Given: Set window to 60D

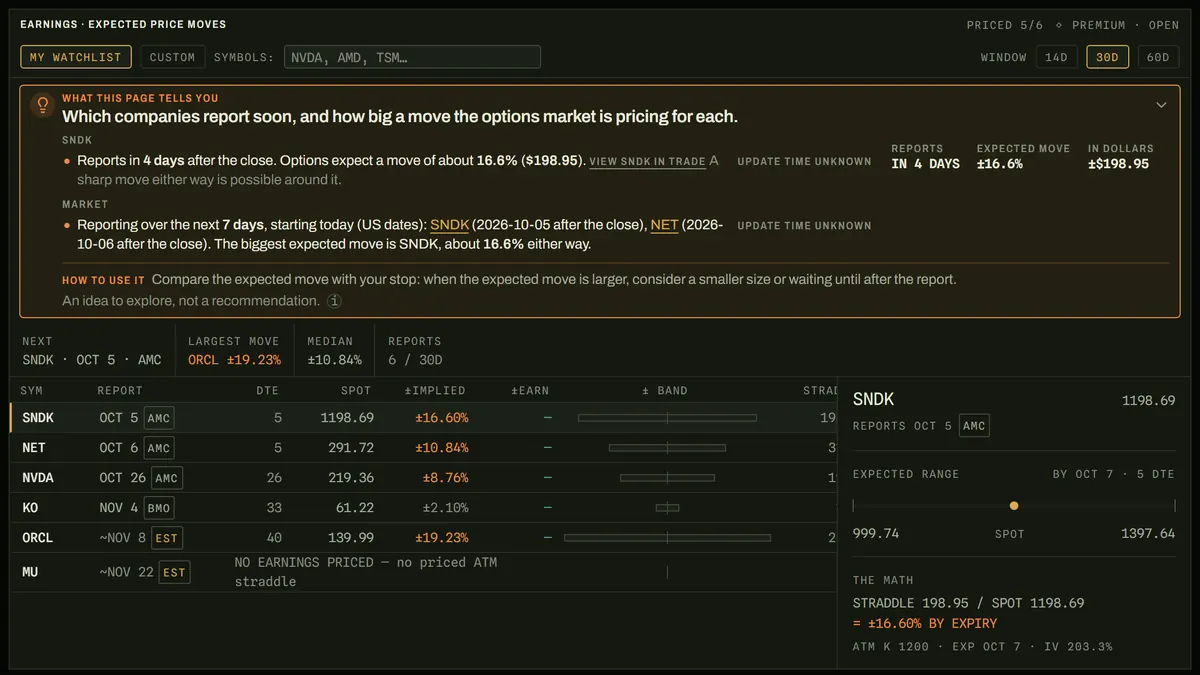Looking at the screenshot, I should pyautogui.click(x=1158, y=57).
